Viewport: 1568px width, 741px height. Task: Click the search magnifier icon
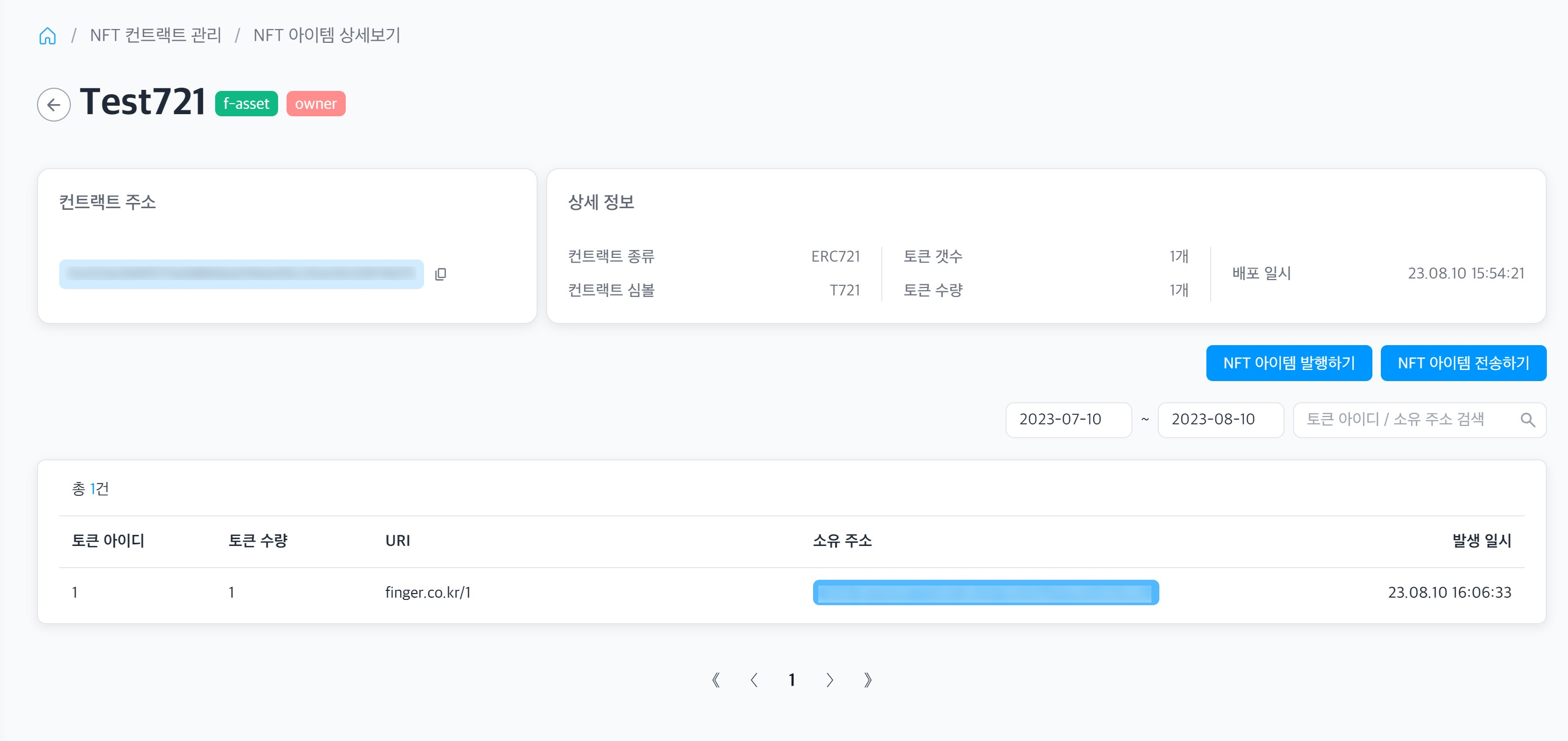click(x=1527, y=420)
